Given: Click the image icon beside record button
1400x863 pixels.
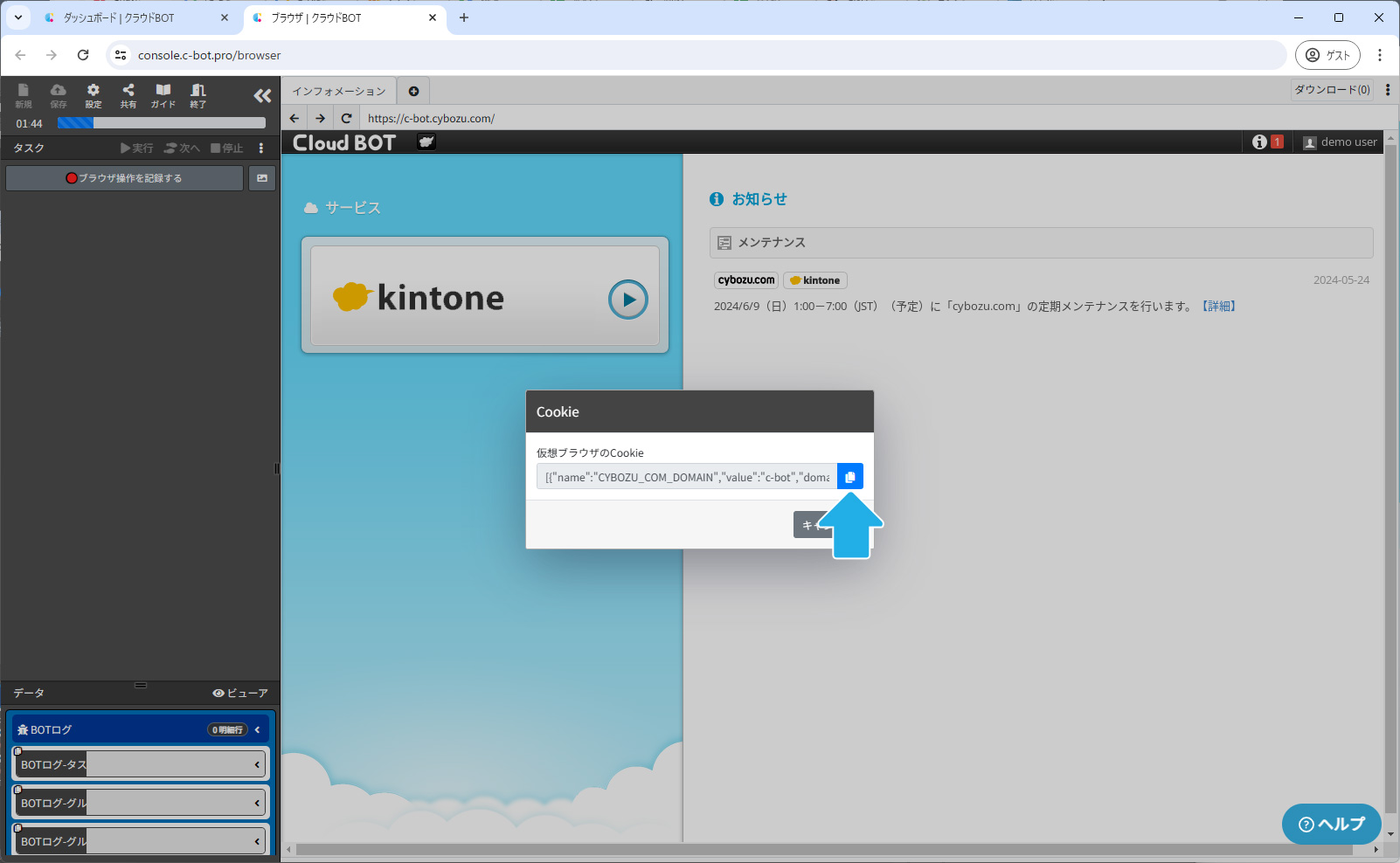Looking at the screenshot, I should tap(262, 178).
